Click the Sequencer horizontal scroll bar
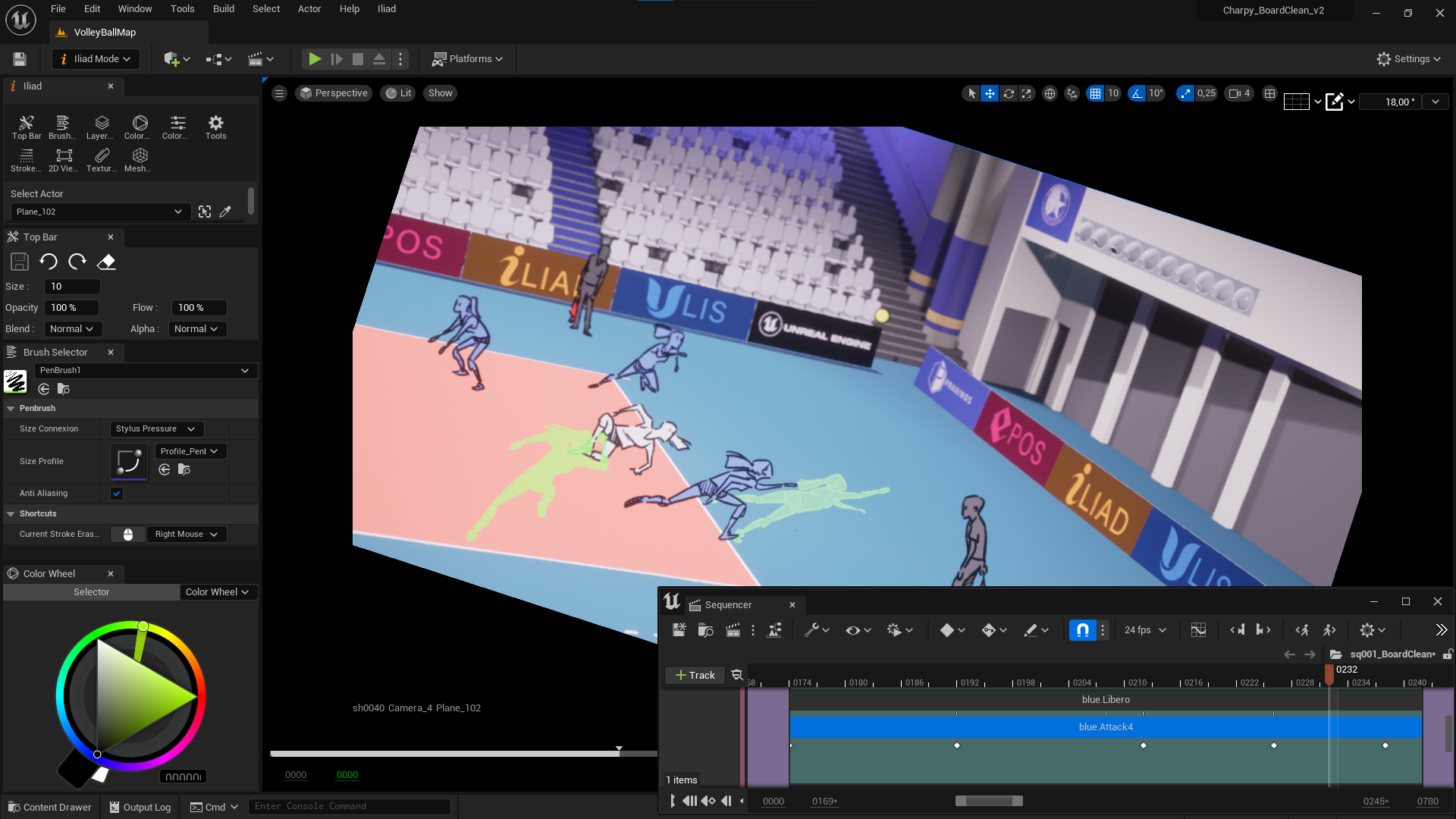This screenshot has height=819, width=1456. 989,802
